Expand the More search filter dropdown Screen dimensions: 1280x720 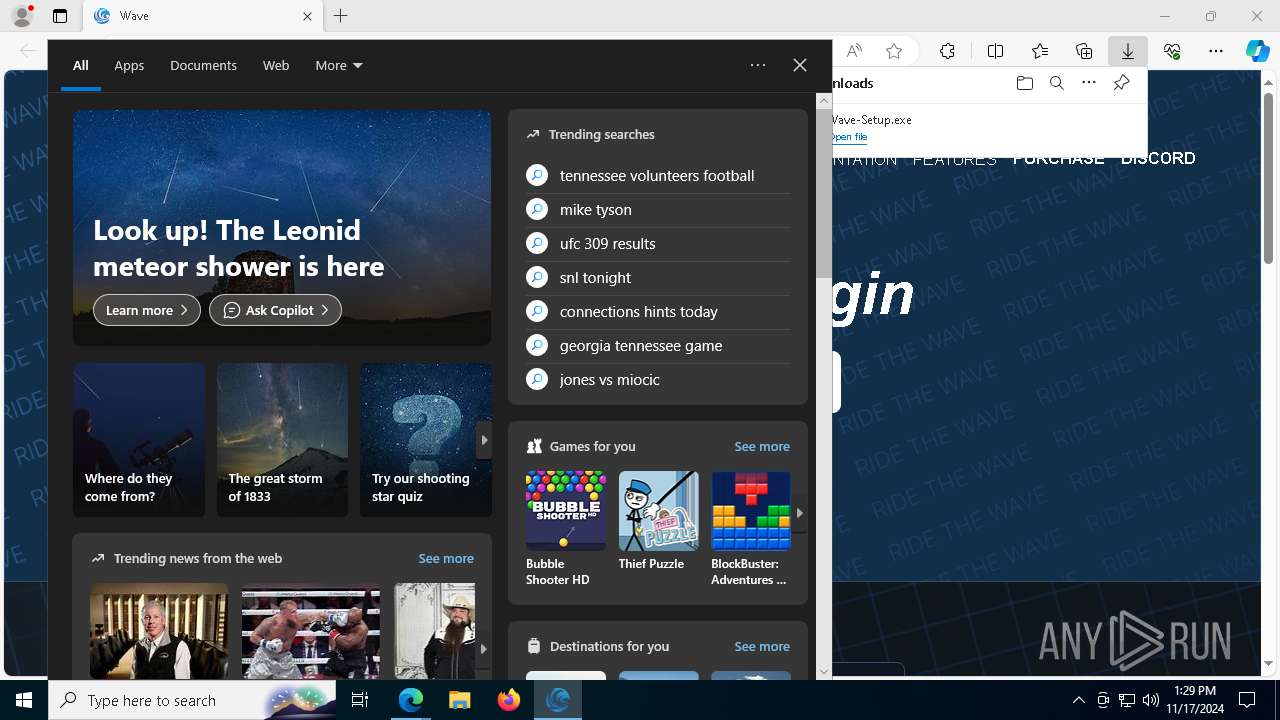[339, 65]
